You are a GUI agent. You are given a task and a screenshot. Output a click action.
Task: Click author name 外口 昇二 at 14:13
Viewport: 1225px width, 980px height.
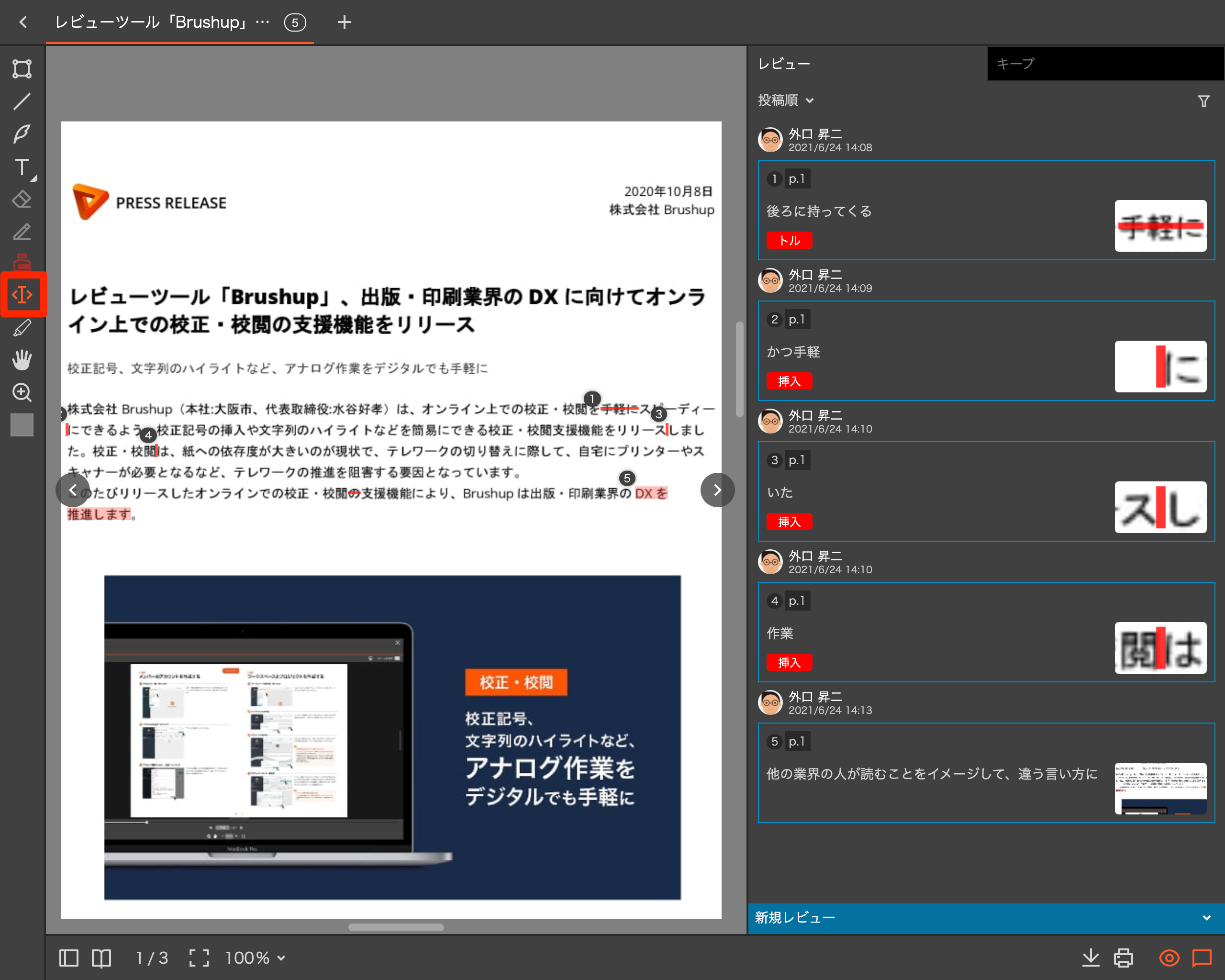(x=815, y=697)
